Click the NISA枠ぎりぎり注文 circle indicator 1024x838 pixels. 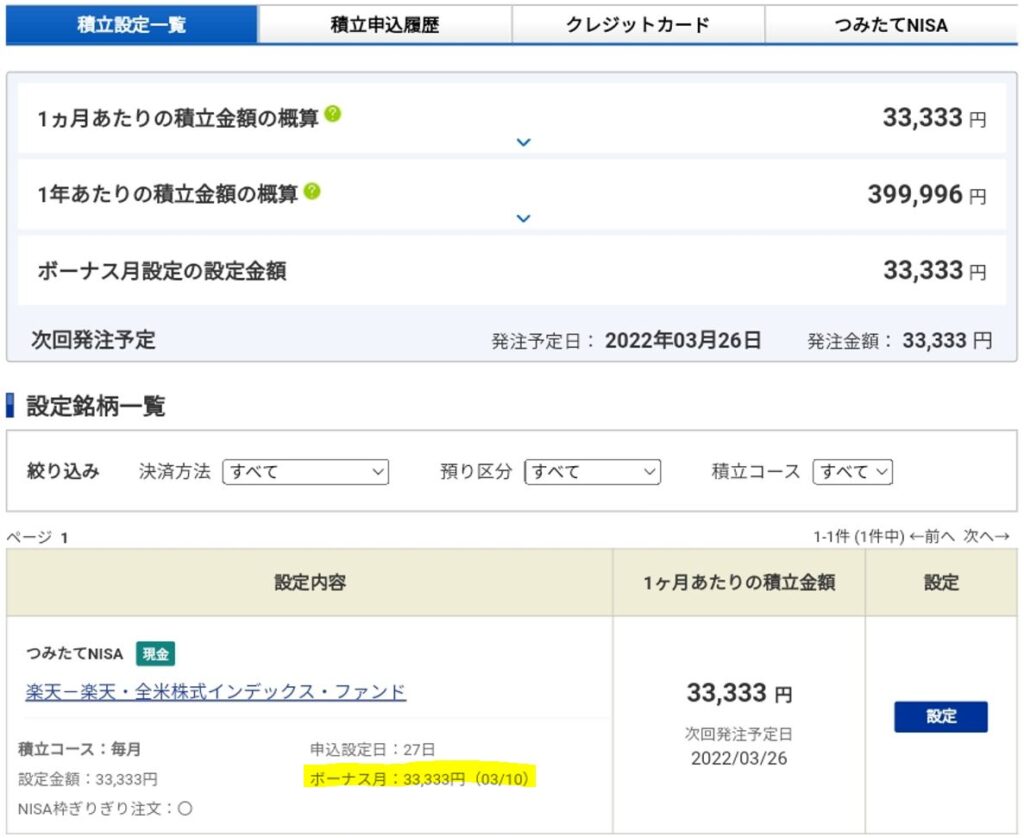point(185,809)
